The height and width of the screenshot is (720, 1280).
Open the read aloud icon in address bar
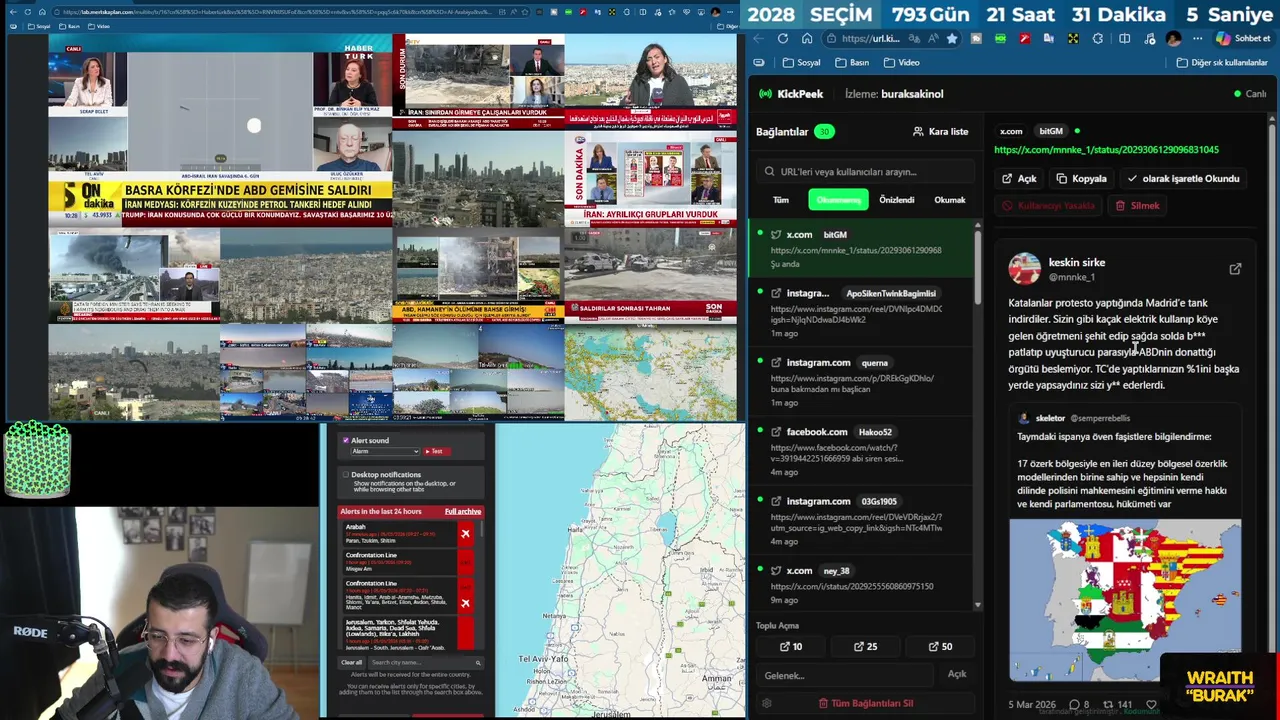point(932,38)
